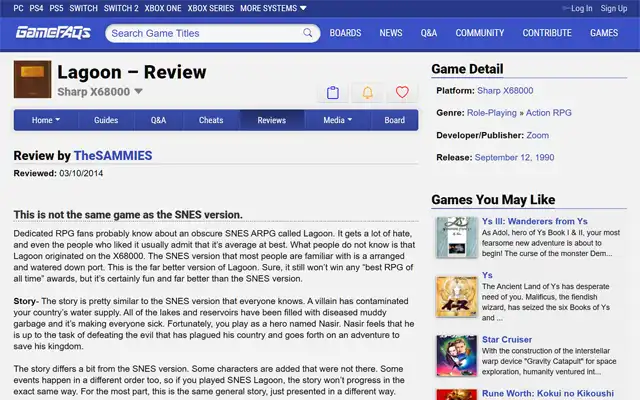Click the search magnifier icon
This screenshot has height=400, width=640.
pyautogui.click(x=308, y=33)
